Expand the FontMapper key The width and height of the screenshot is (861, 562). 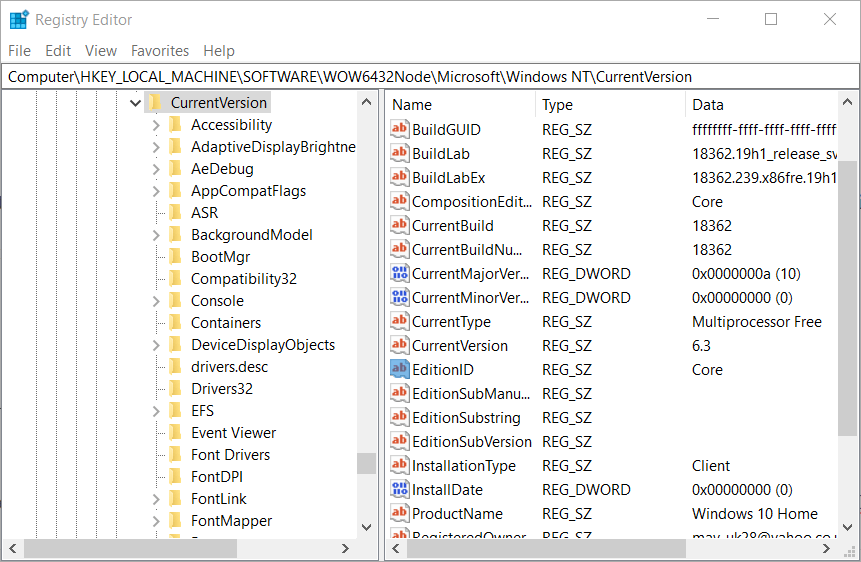pyautogui.click(x=156, y=521)
